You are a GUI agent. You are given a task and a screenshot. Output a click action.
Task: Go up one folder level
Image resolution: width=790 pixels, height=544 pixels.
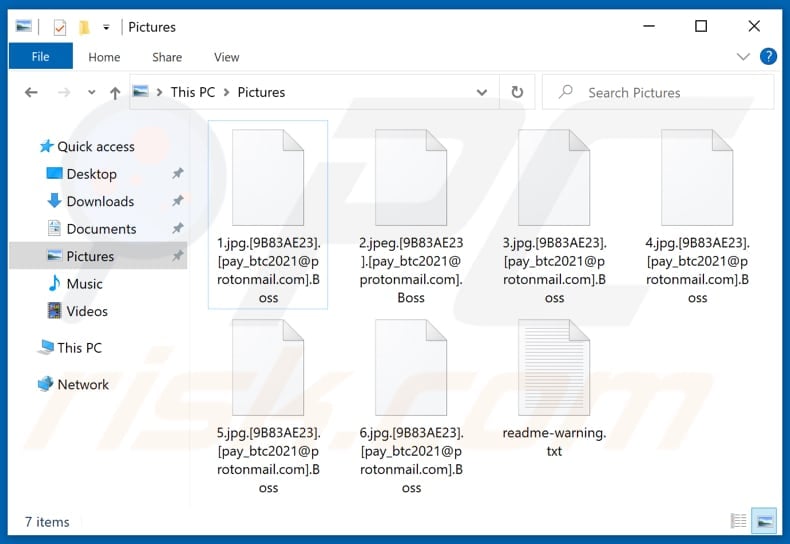(115, 93)
